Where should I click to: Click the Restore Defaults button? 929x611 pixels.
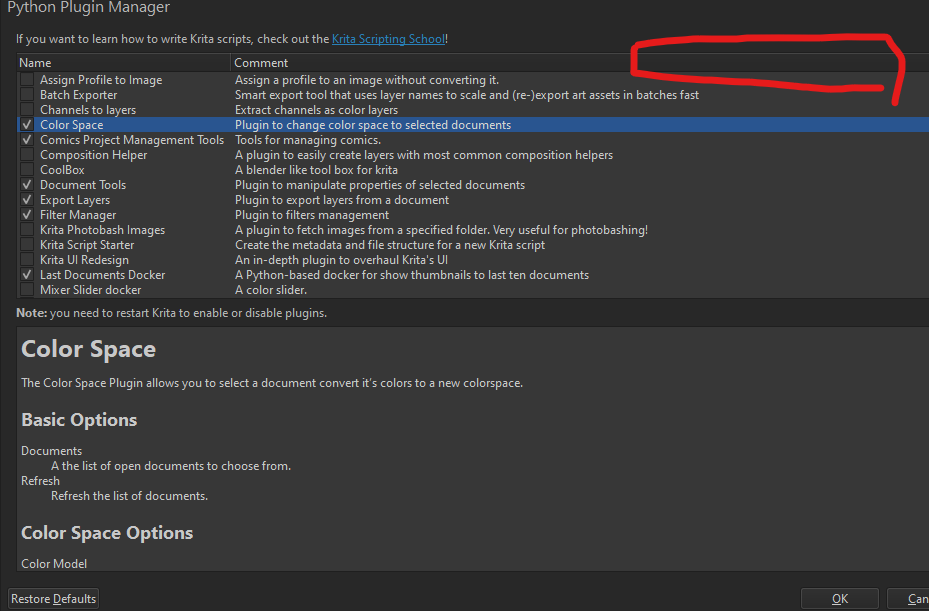coord(54,599)
